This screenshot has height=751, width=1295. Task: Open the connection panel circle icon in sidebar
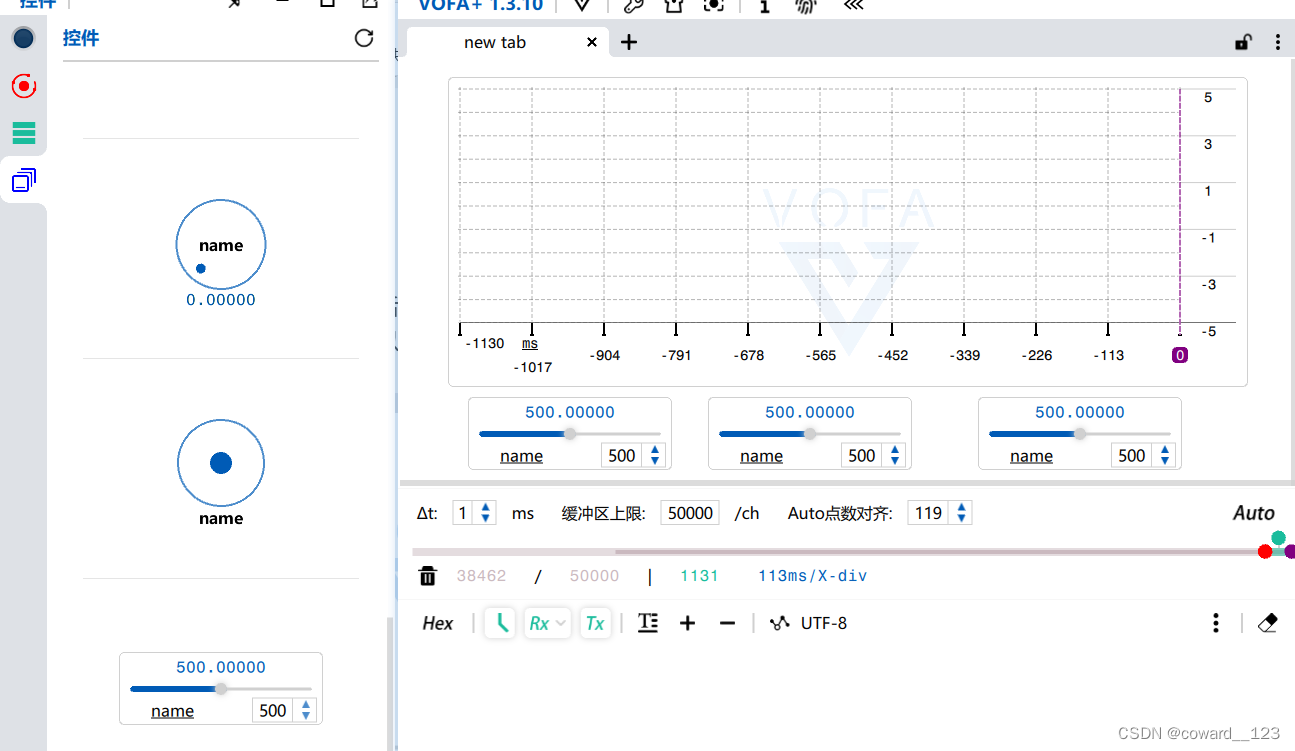24,39
